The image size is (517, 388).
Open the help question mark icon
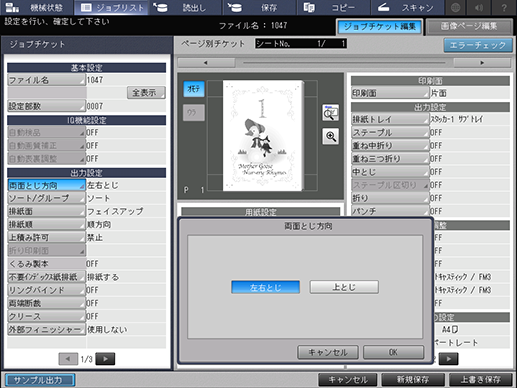pyautogui.click(x=504, y=7)
